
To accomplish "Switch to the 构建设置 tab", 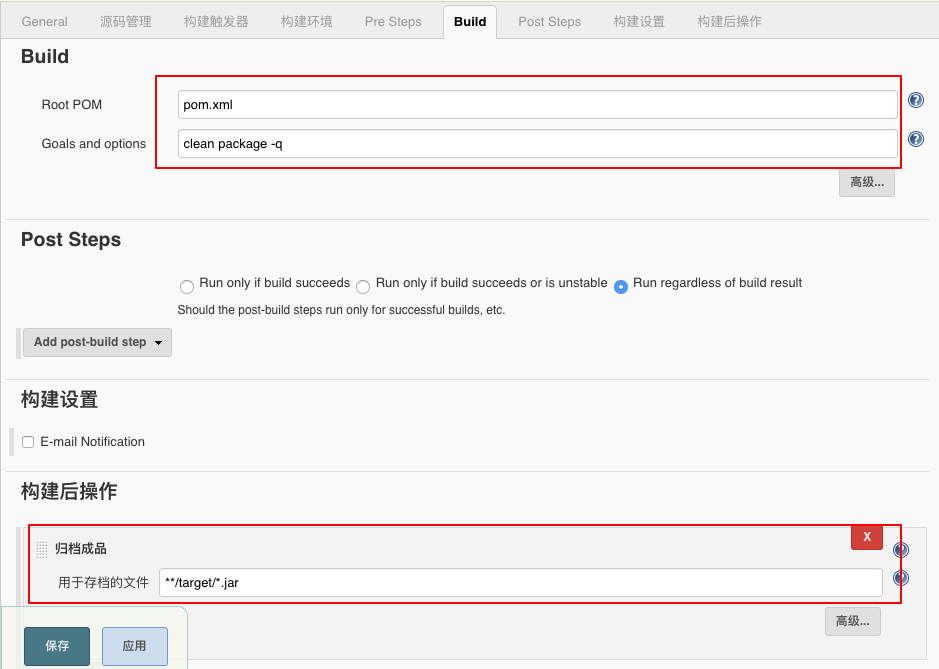I will 639,22.
